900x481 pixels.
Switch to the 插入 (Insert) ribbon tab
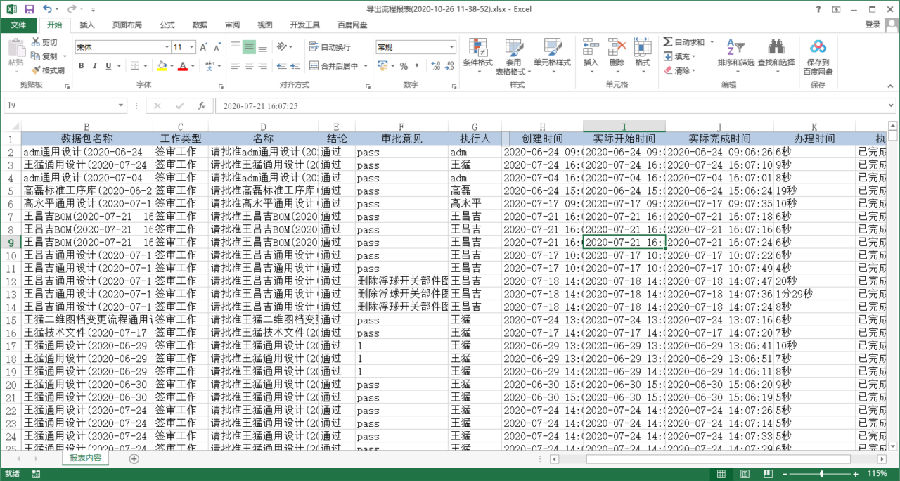[x=88, y=23]
